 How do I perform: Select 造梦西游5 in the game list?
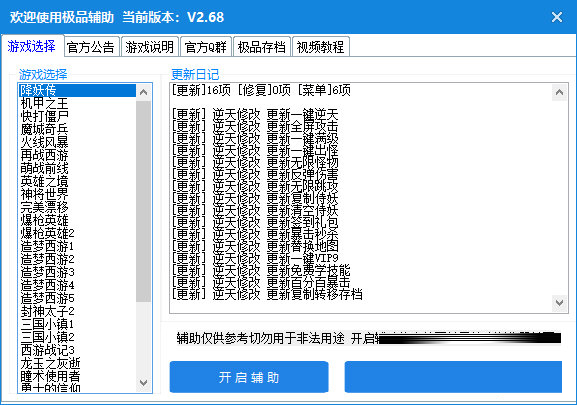[x=77, y=298]
